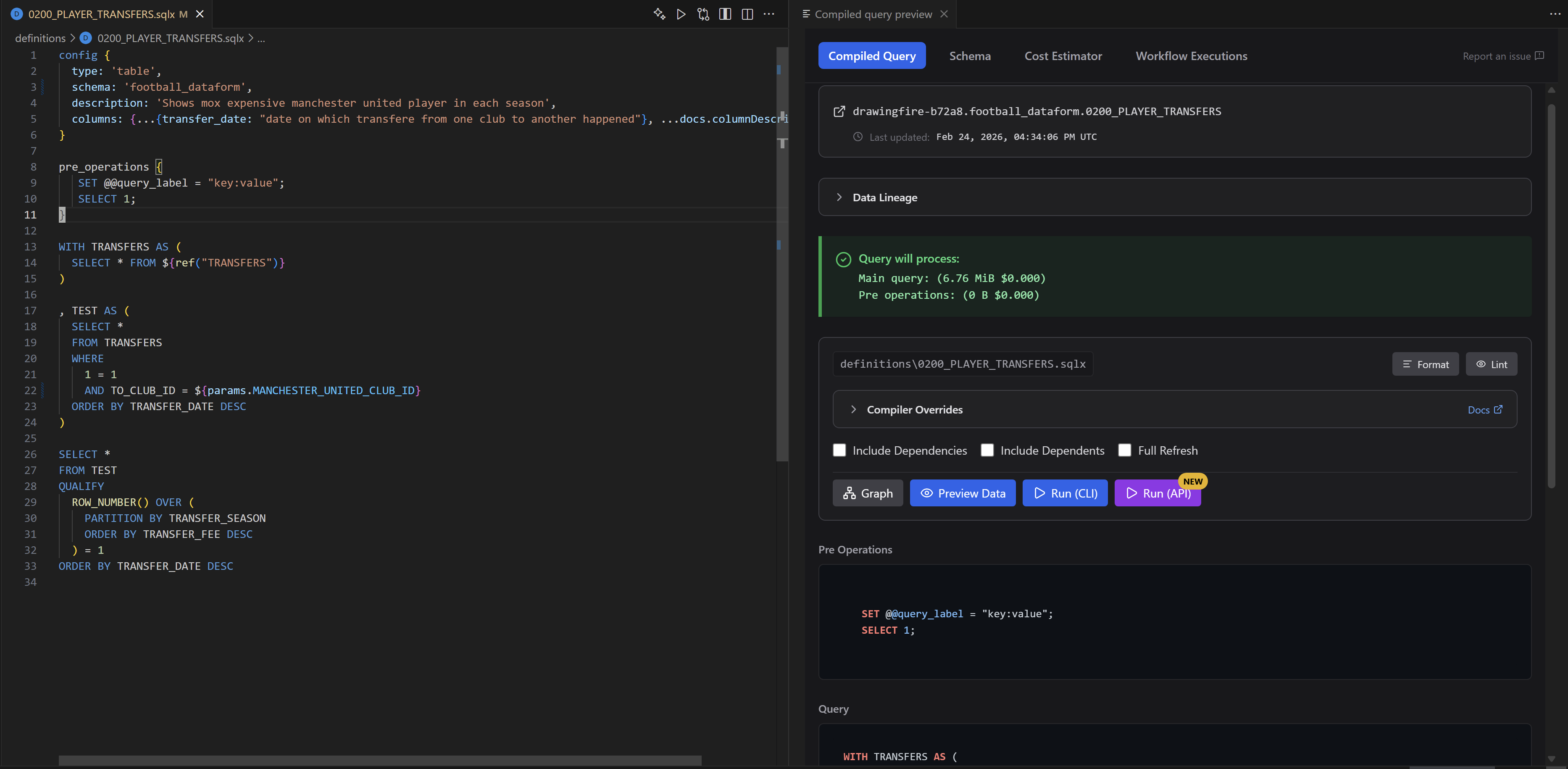Open the table link icon beside drawingfire-b72a8
The height and width of the screenshot is (769, 1568).
pyautogui.click(x=839, y=111)
